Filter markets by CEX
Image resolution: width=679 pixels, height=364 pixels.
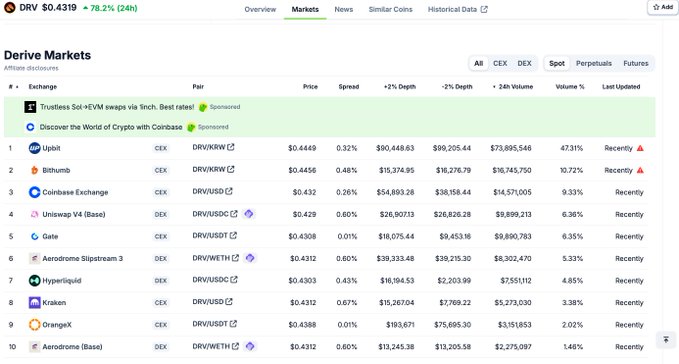pyautogui.click(x=500, y=63)
